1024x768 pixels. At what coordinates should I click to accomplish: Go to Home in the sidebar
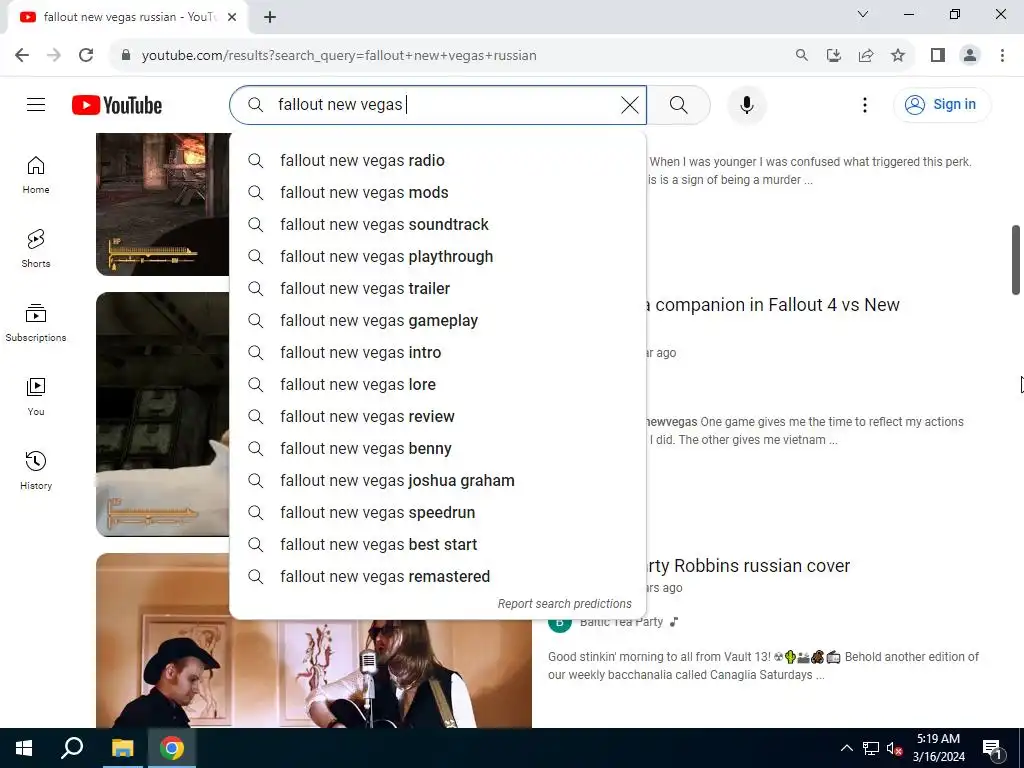point(36,175)
